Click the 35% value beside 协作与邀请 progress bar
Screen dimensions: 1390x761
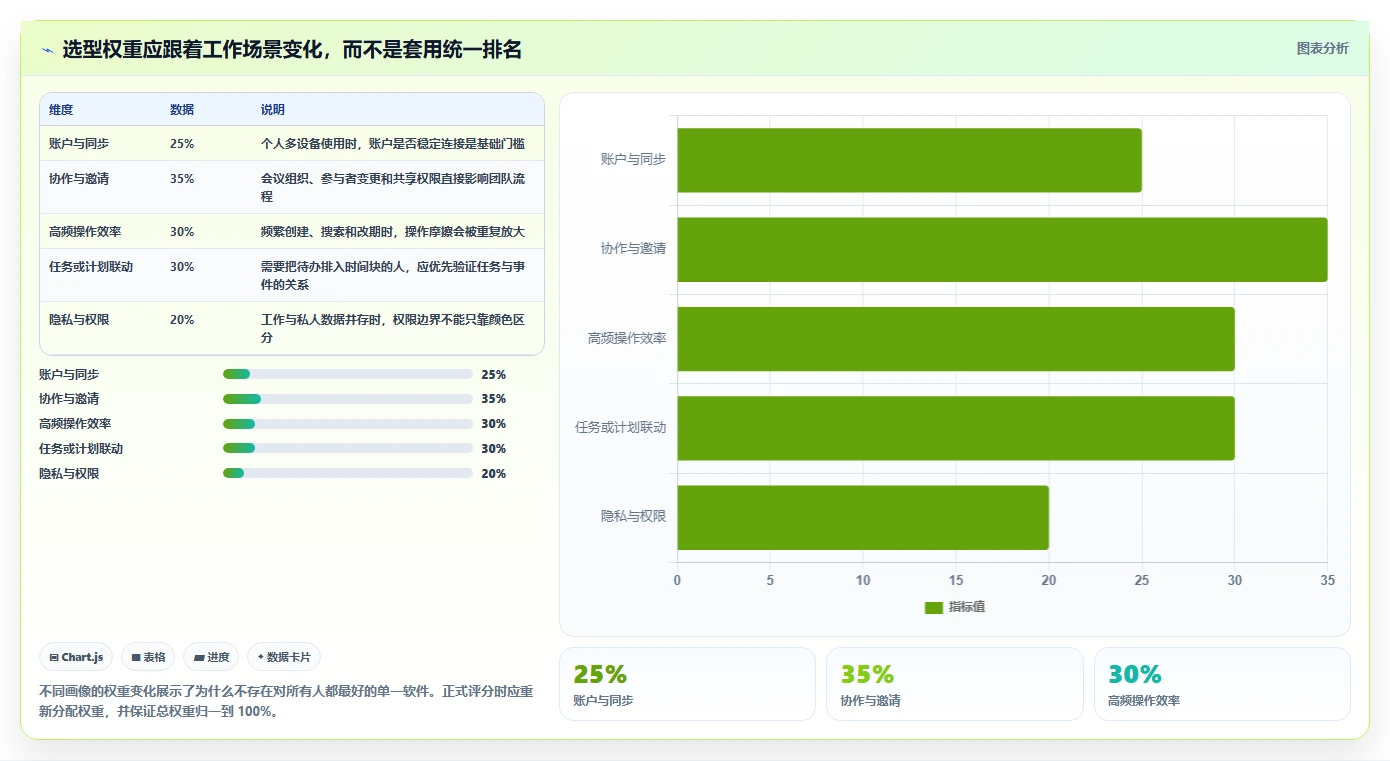coord(493,399)
